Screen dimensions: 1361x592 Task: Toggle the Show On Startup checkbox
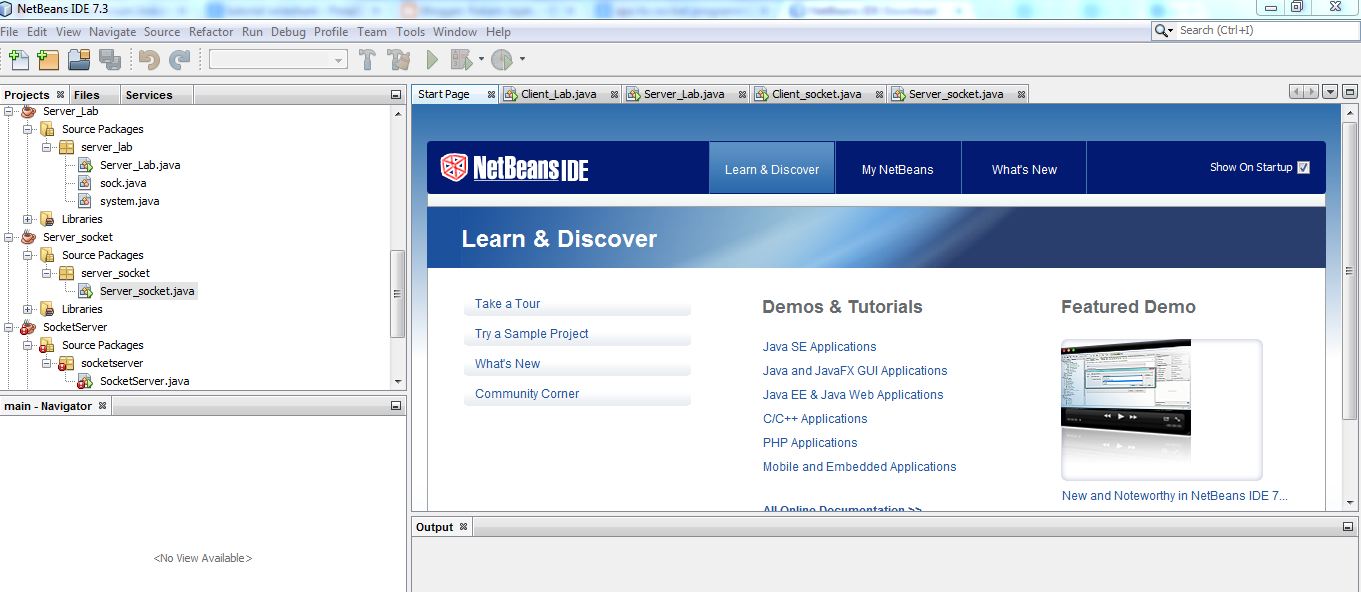[1303, 167]
